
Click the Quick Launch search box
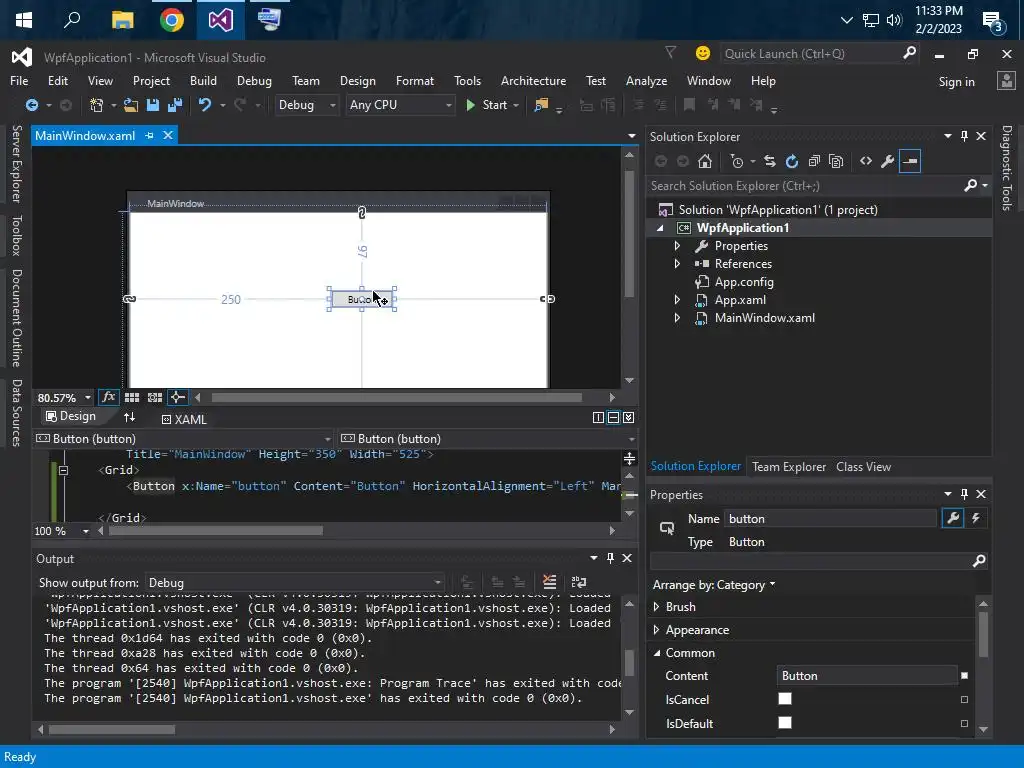click(x=810, y=54)
